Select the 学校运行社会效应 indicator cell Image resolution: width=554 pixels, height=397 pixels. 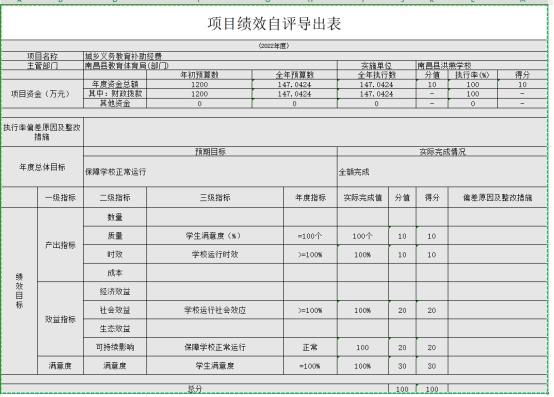pos(215,310)
